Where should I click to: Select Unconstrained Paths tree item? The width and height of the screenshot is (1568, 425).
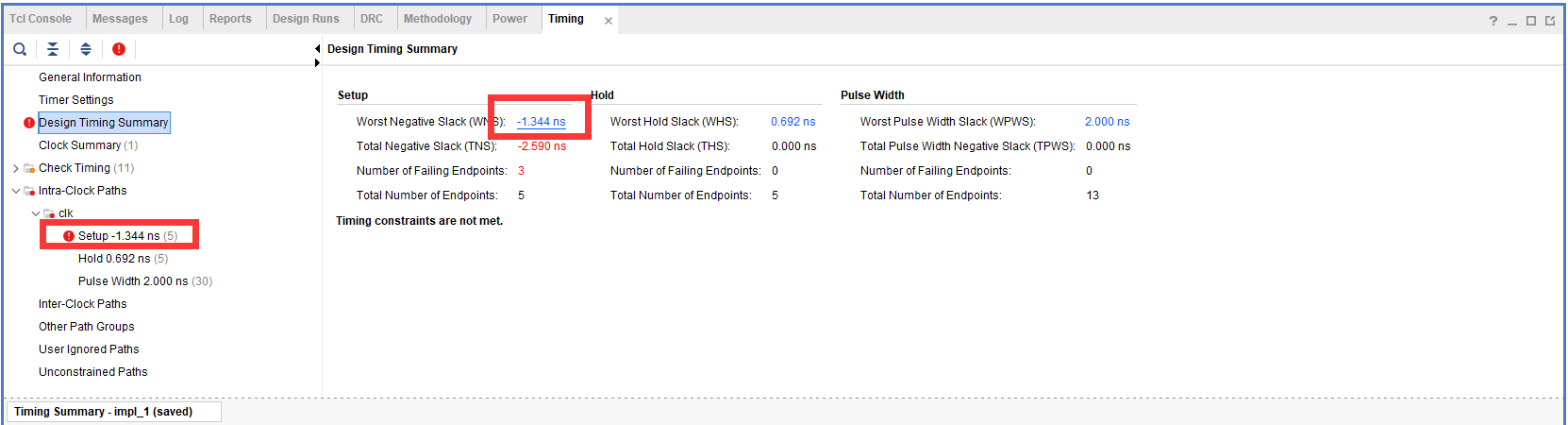92,372
